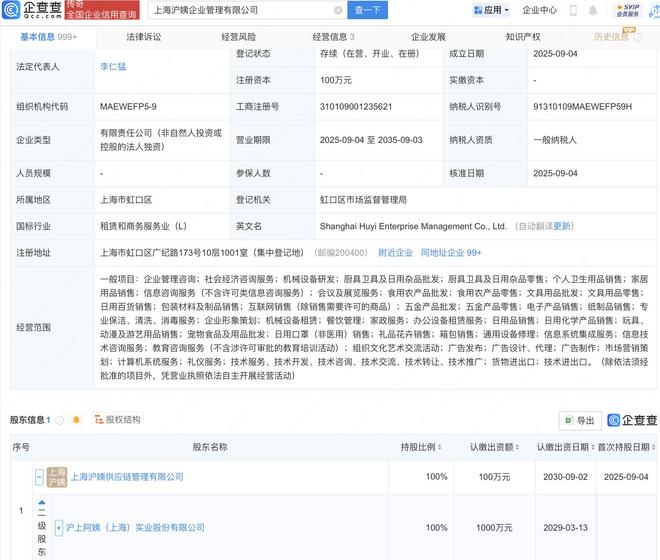Switch to the 知识产权 tab
Viewport: 660px width, 560px height.
click(524, 37)
